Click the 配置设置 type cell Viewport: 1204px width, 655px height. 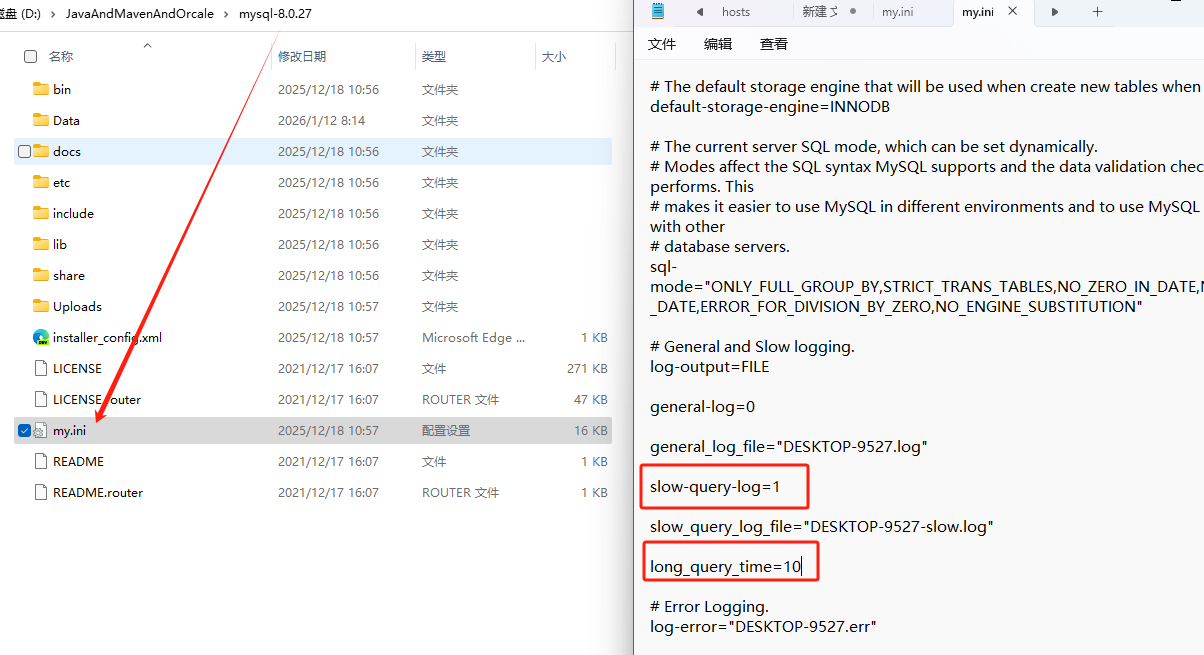[446, 430]
